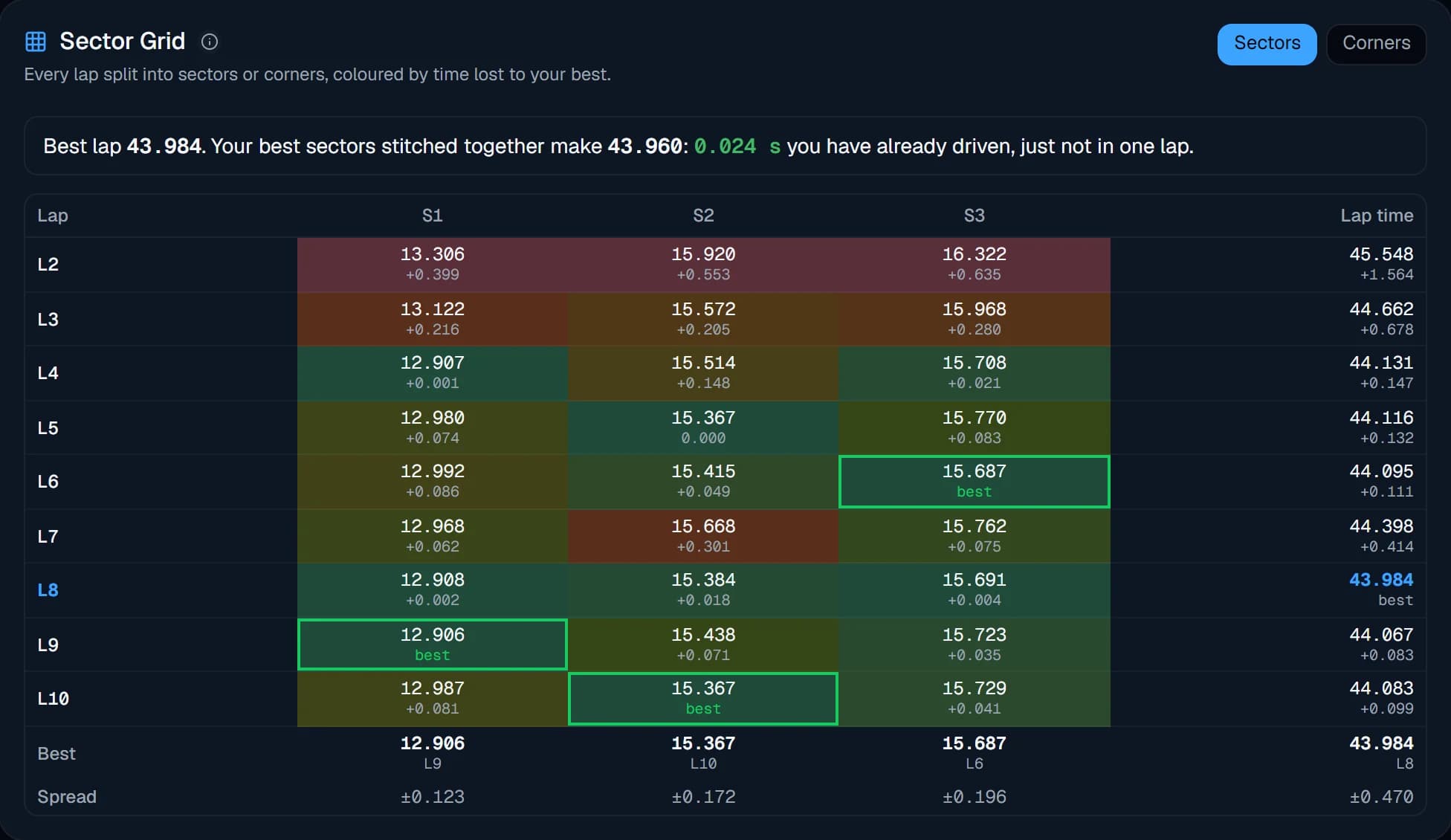This screenshot has height=840, width=1451.
Task: Click the L3 S1 cell 13.122
Action: click(x=433, y=319)
